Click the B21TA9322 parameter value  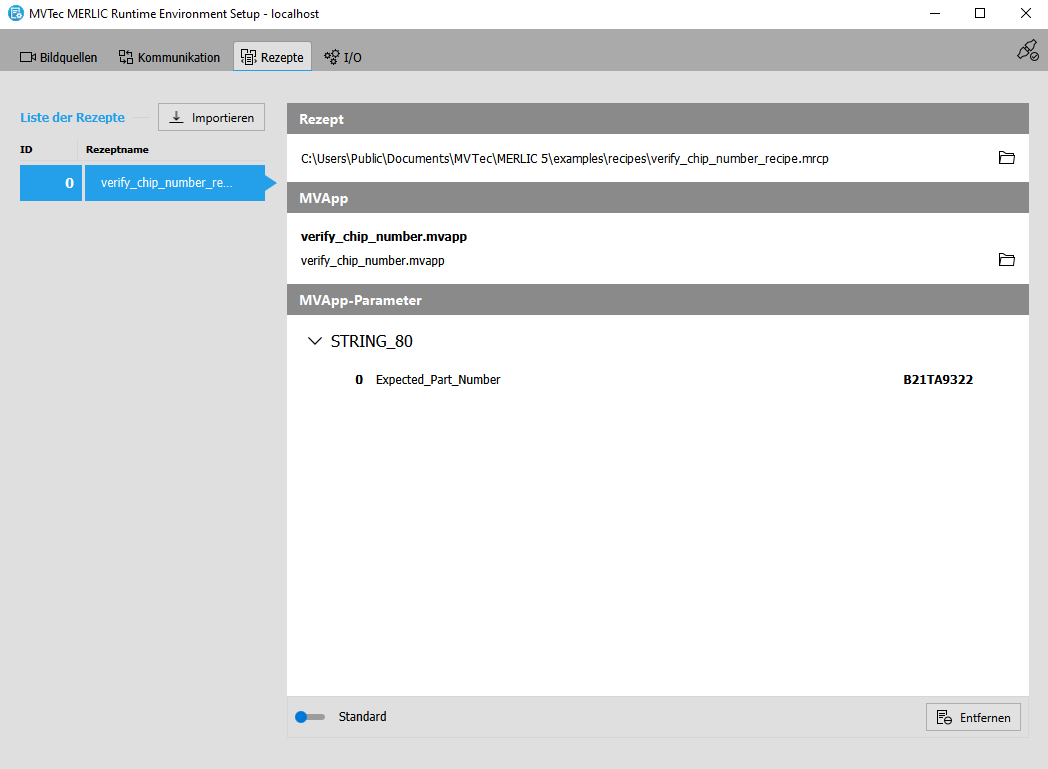click(x=938, y=380)
